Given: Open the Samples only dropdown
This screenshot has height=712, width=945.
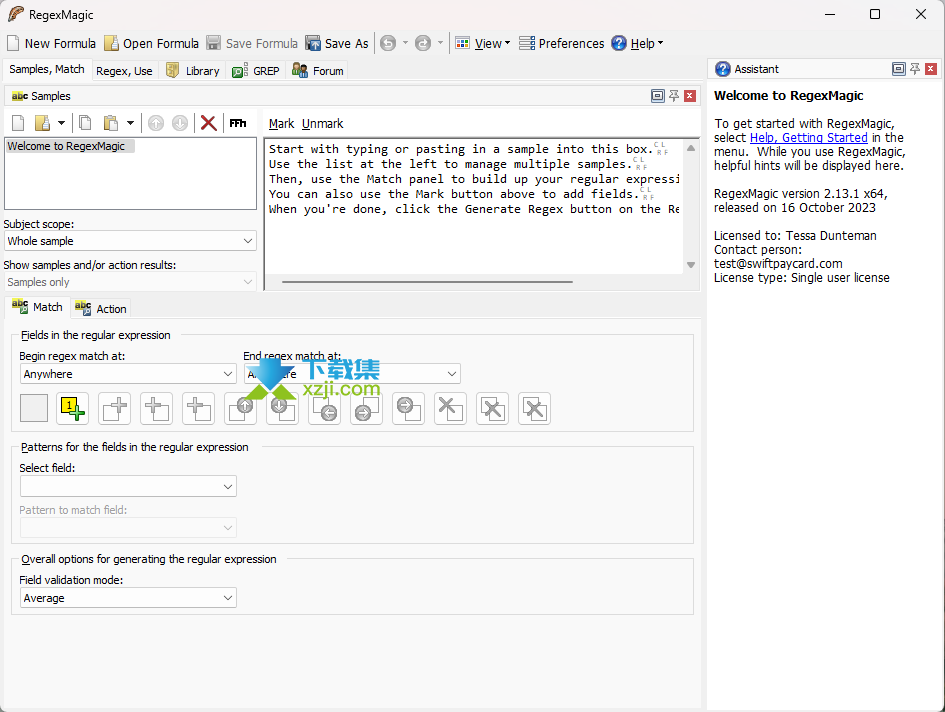Looking at the screenshot, I should click(130, 282).
